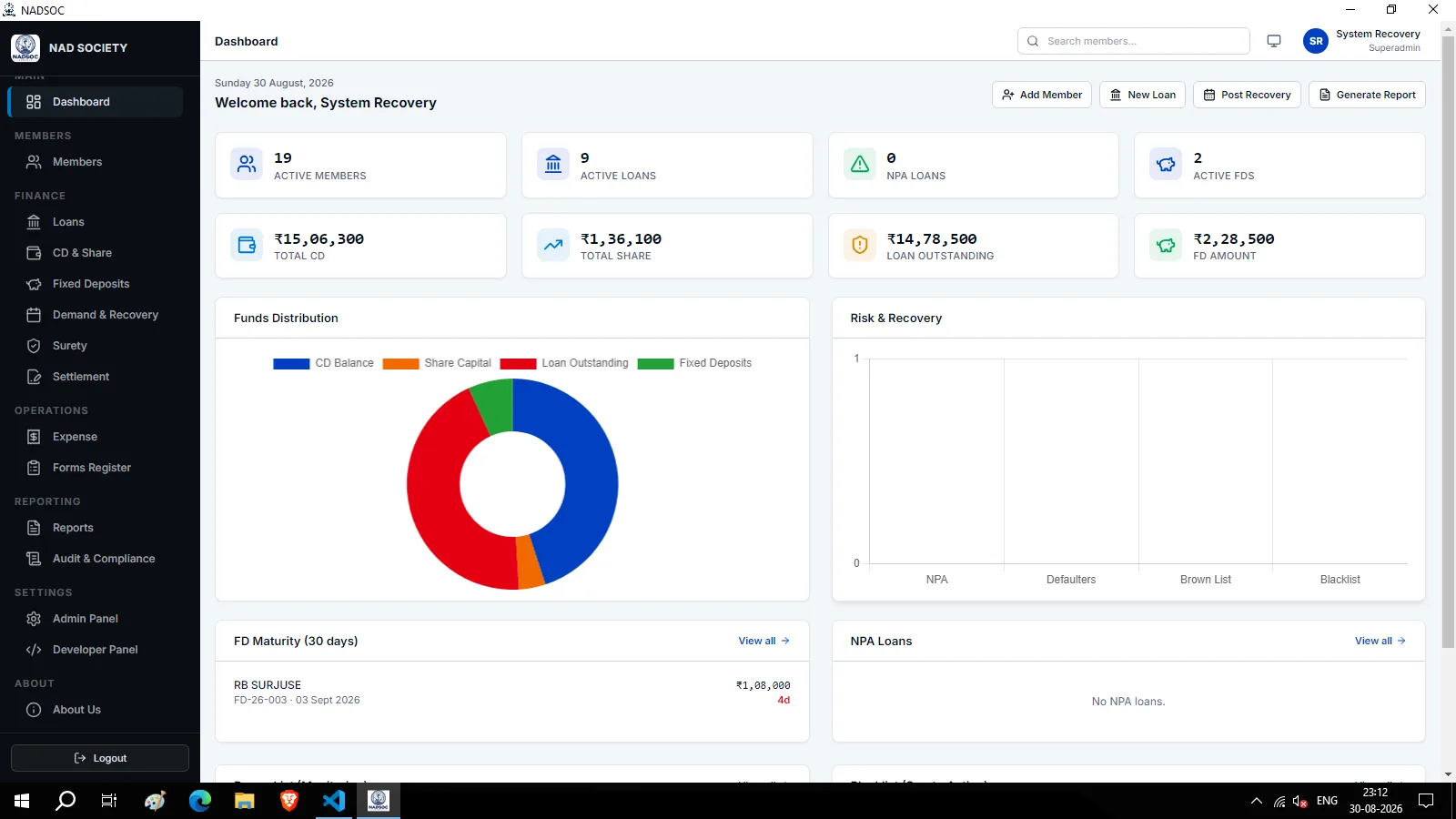This screenshot has width=1456, height=819.
Task: Click the Forms Register clipboard icon
Action: [34, 468]
